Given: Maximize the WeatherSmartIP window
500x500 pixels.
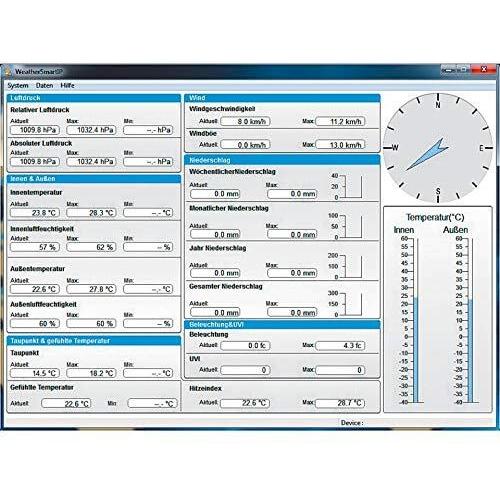Looking at the screenshot, I should click(x=464, y=69).
